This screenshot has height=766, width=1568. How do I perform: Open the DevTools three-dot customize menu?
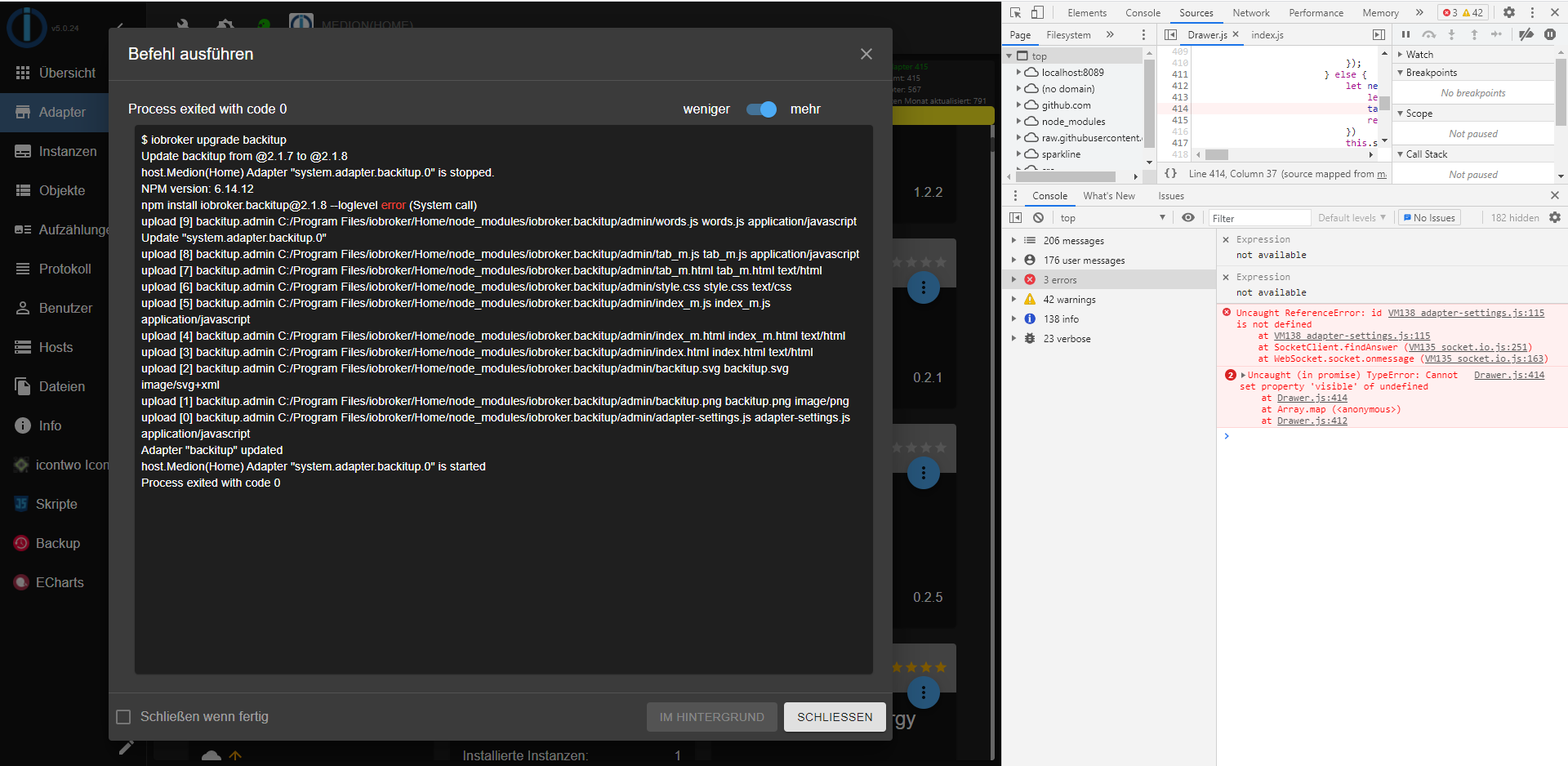point(1532,12)
